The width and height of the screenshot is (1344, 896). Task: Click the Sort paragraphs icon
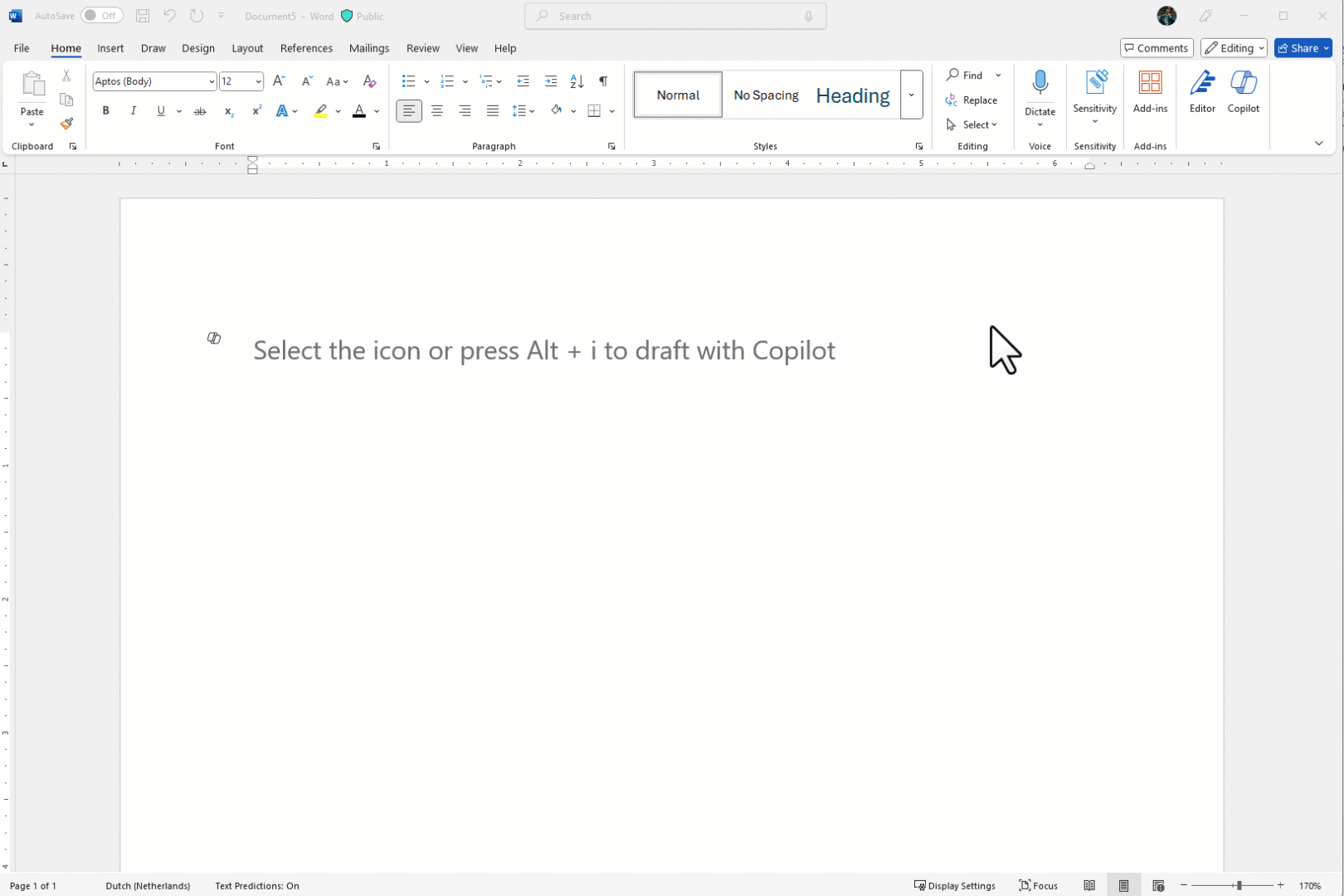pyautogui.click(x=577, y=81)
